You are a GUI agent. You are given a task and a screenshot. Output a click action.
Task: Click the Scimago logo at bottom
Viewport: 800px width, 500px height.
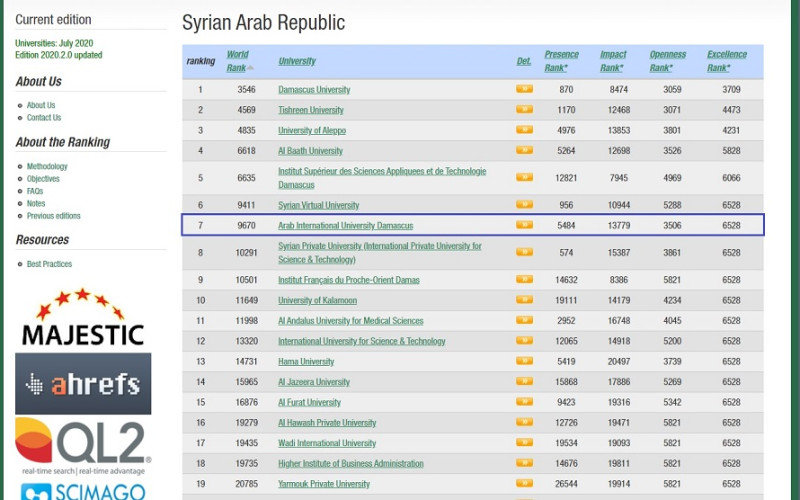pos(83,490)
